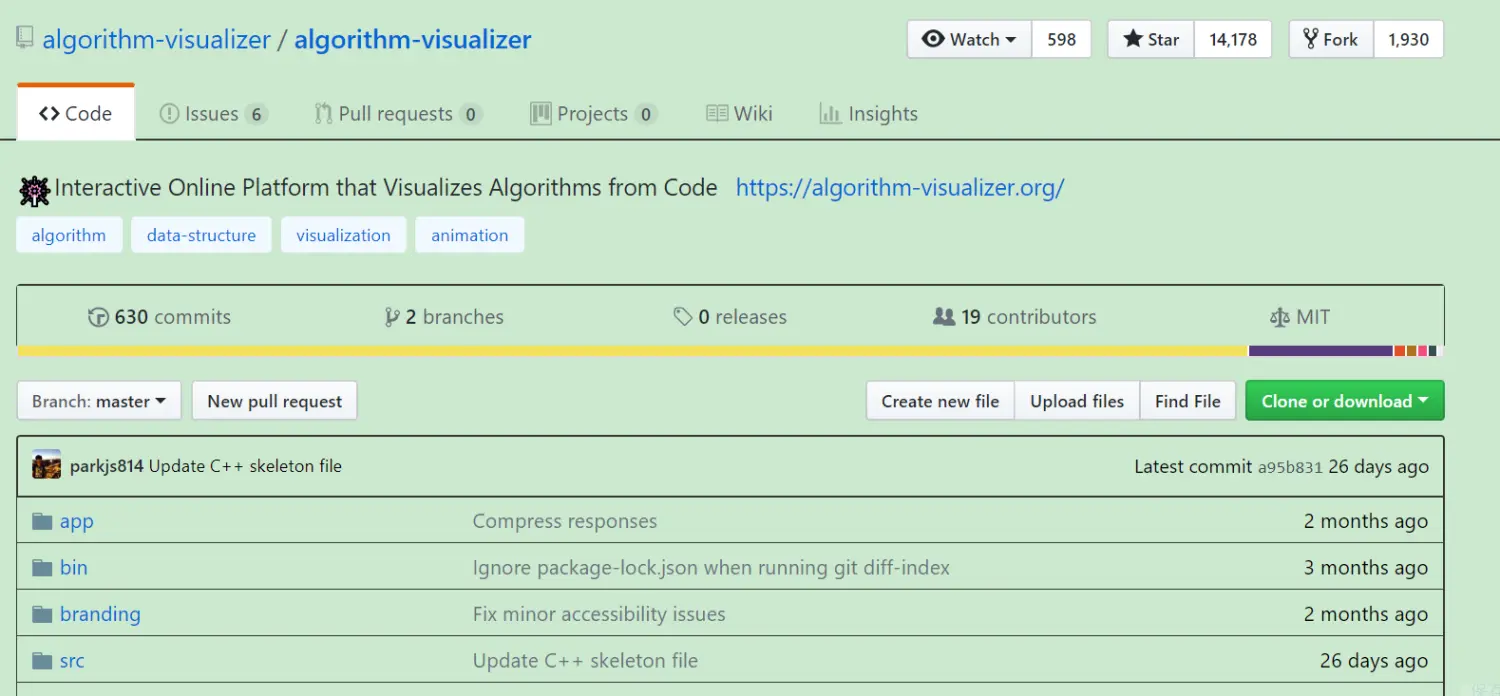Click the fork icon in the Fork button
Screen dimensions: 1500x696
coord(1310,39)
